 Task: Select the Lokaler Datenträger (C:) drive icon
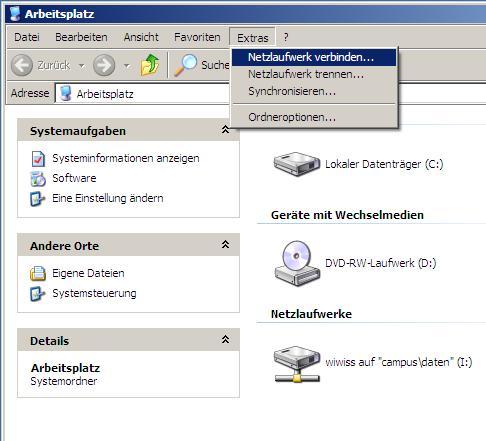point(297,164)
